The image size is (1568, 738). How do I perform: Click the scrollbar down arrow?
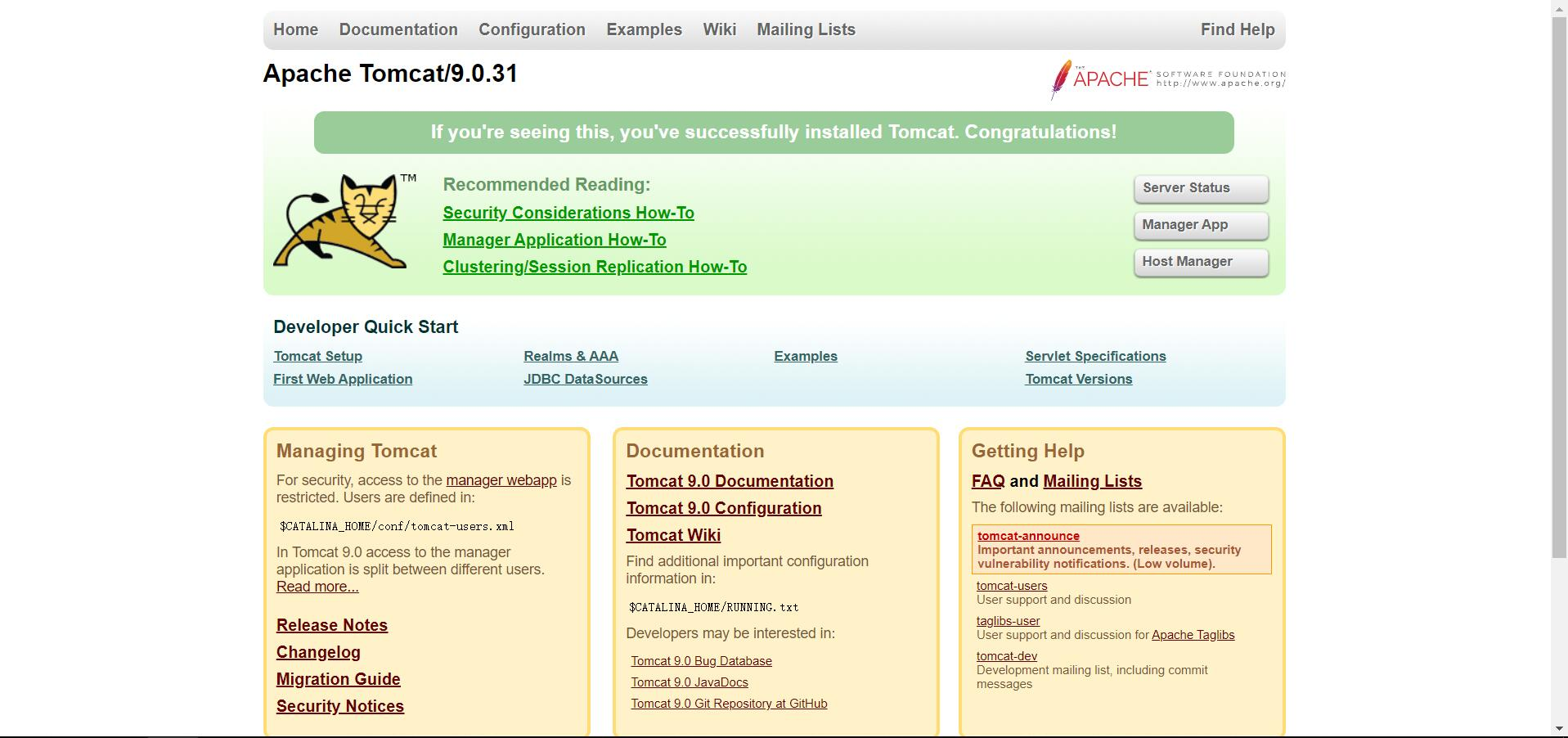(x=1560, y=729)
